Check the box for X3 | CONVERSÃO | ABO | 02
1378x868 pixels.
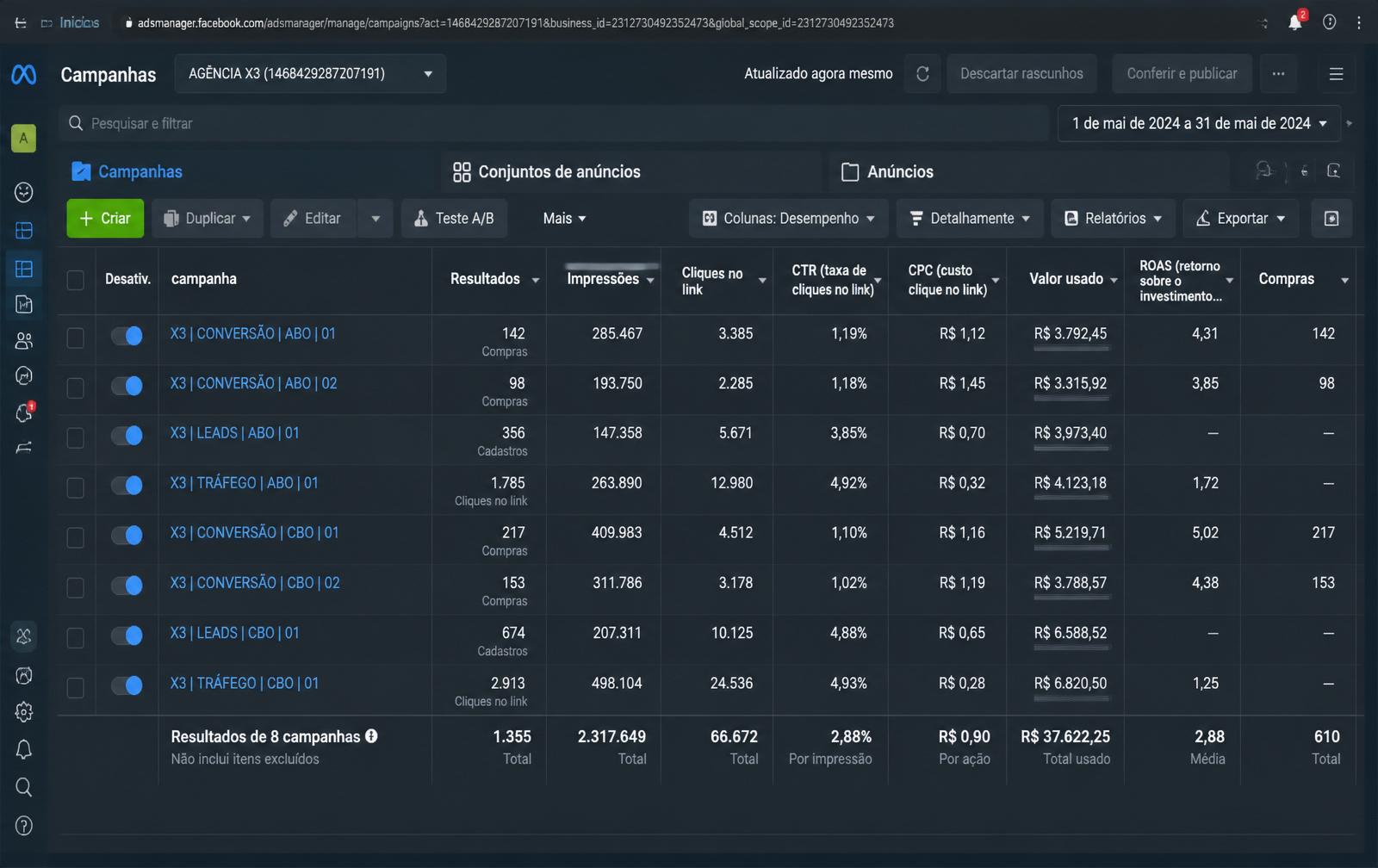tap(76, 387)
